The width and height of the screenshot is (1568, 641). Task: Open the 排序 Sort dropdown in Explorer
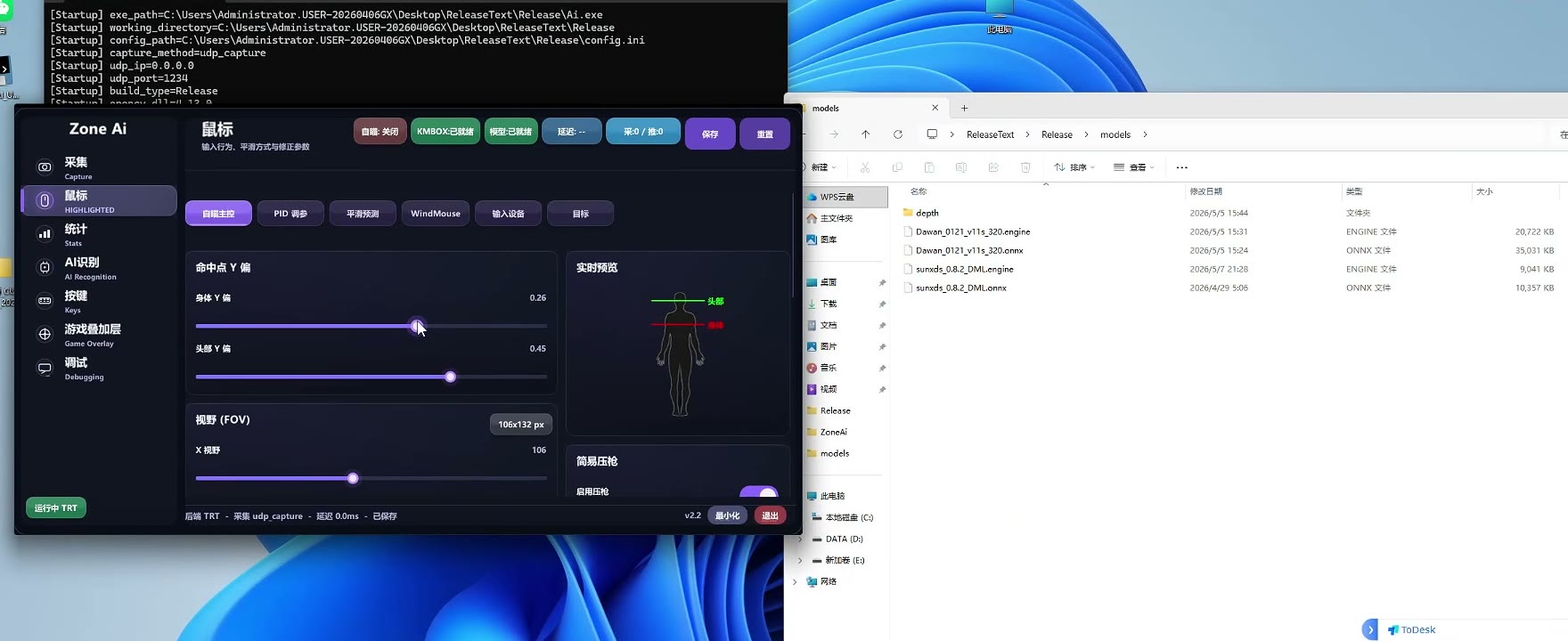[1074, 167]
